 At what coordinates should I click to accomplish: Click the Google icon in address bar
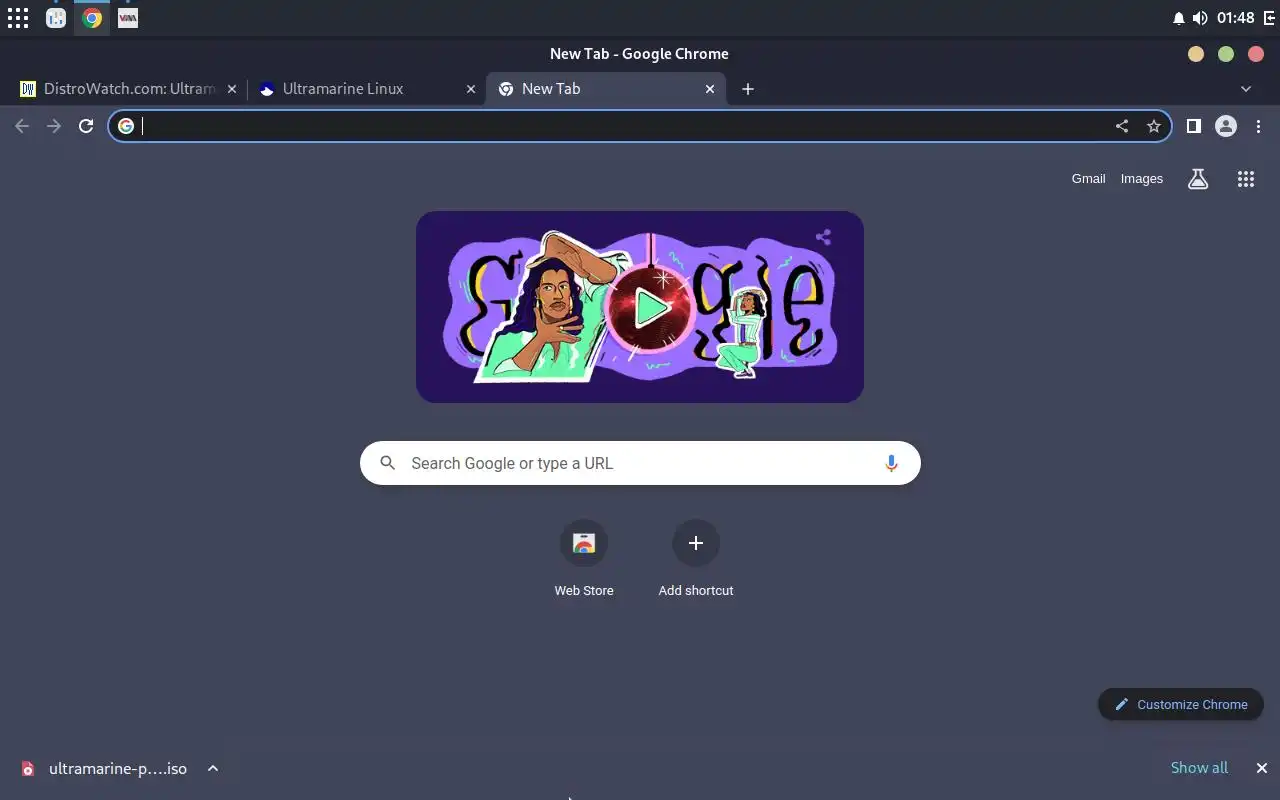126,126
